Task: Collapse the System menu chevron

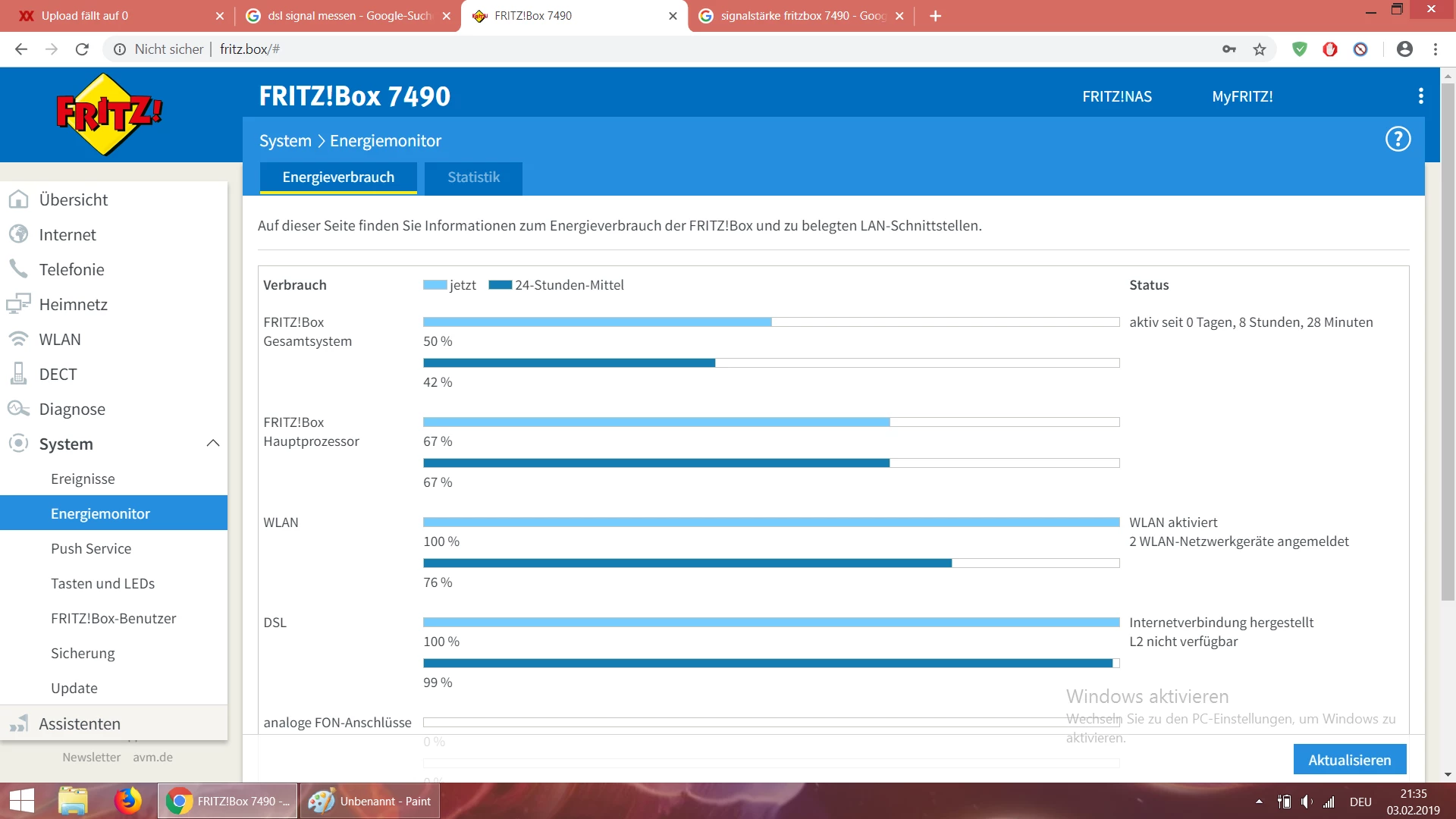Action: 213,444
